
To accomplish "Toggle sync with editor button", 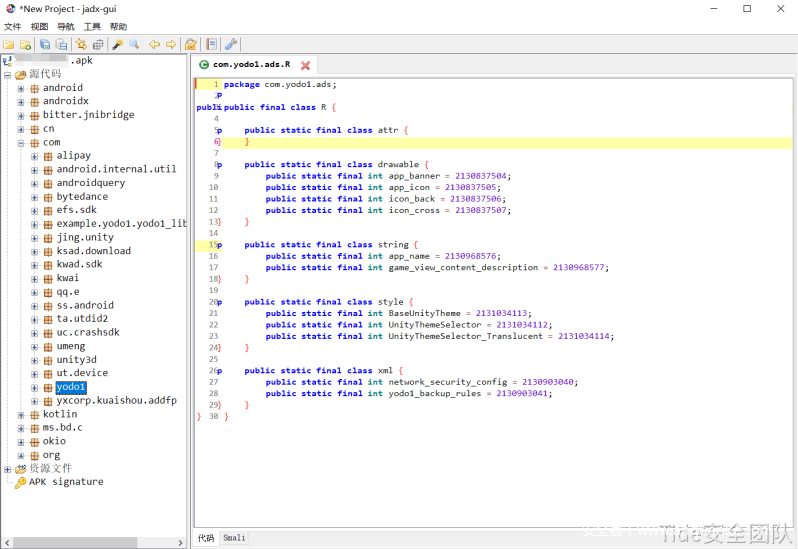I will point(81,44).
